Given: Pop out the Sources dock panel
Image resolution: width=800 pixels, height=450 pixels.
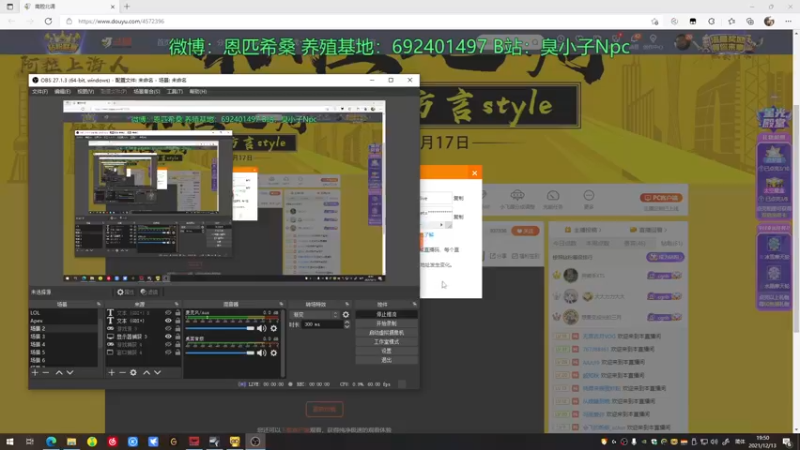Looking at the screenshot, I should (x=177, y=304).
